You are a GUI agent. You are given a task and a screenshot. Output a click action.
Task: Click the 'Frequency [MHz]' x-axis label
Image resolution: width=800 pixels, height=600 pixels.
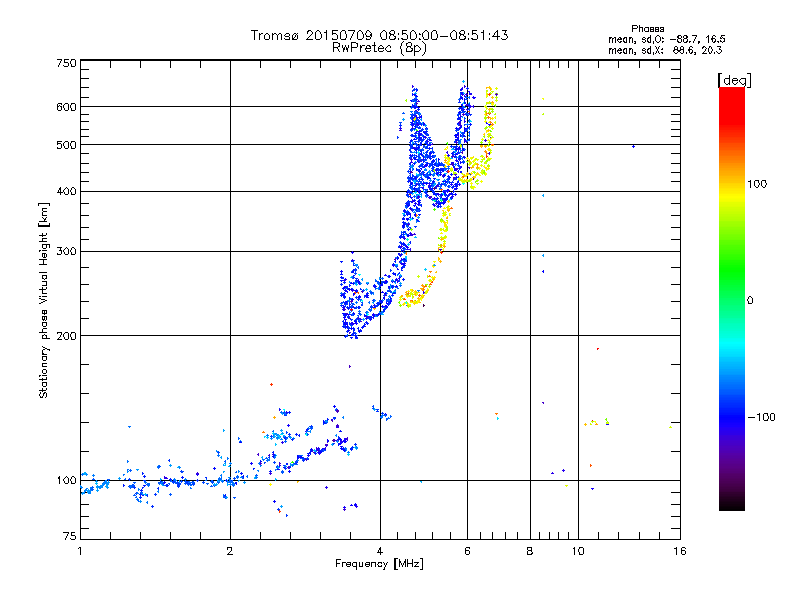point(379,564)
